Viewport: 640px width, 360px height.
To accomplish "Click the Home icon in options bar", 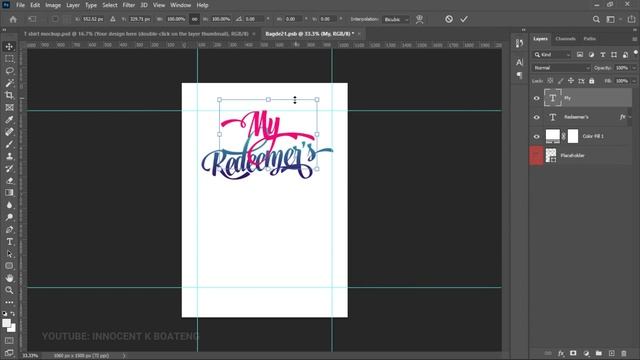I will click(x=13, y=19).
